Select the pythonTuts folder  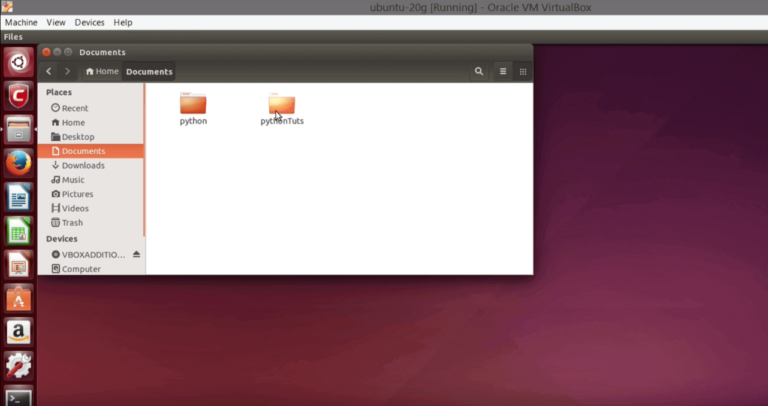[x=282, y=105]
